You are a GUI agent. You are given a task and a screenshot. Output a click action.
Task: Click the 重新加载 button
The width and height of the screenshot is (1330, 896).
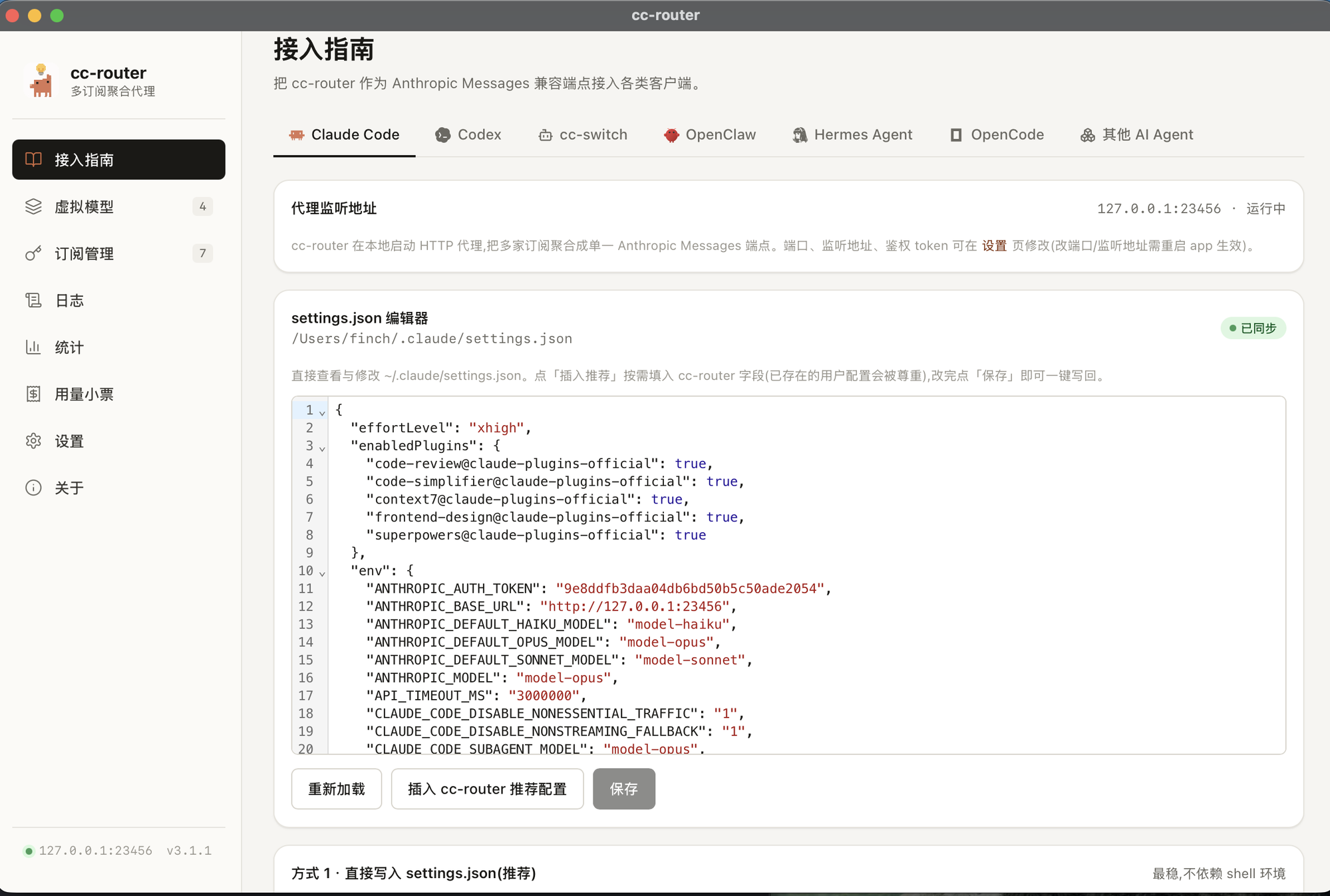pos(337,789)
